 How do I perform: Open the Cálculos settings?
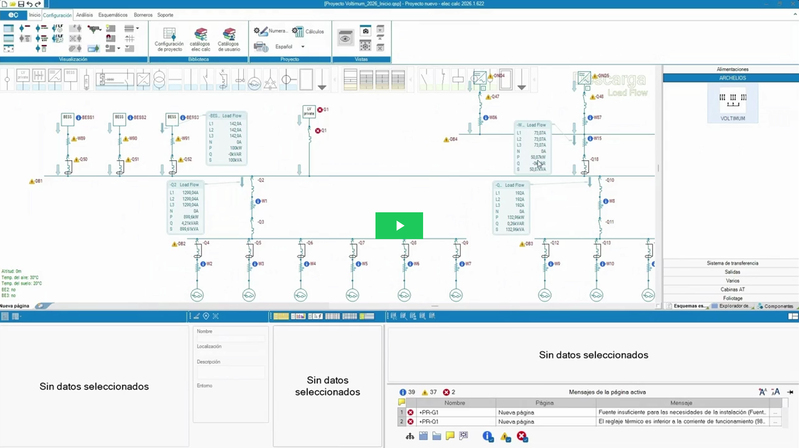coord(308,32)
